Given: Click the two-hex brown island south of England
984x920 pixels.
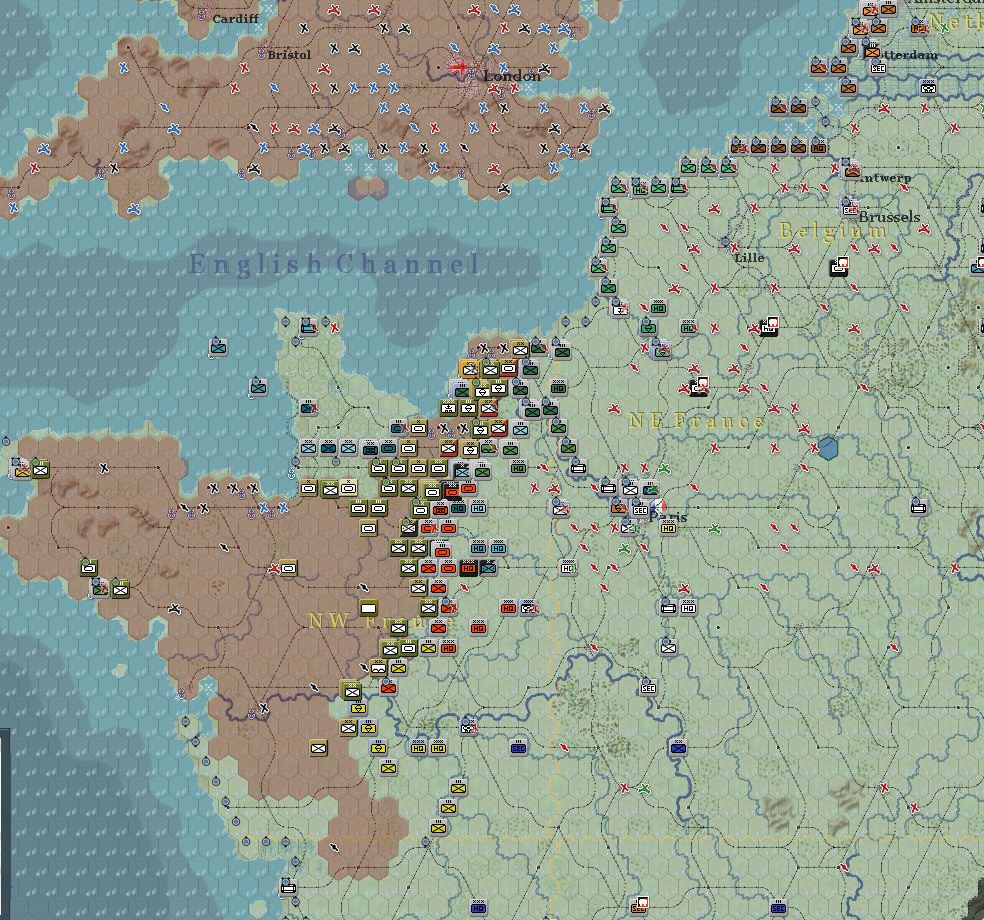Looking at the screenshot, I should pyautogui.click(x=369, y=187).
